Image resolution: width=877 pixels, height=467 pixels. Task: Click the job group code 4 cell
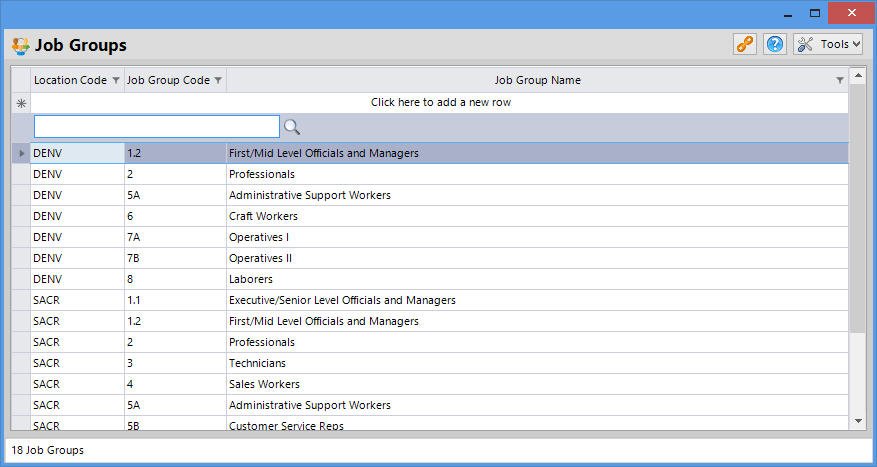(175, 384)
